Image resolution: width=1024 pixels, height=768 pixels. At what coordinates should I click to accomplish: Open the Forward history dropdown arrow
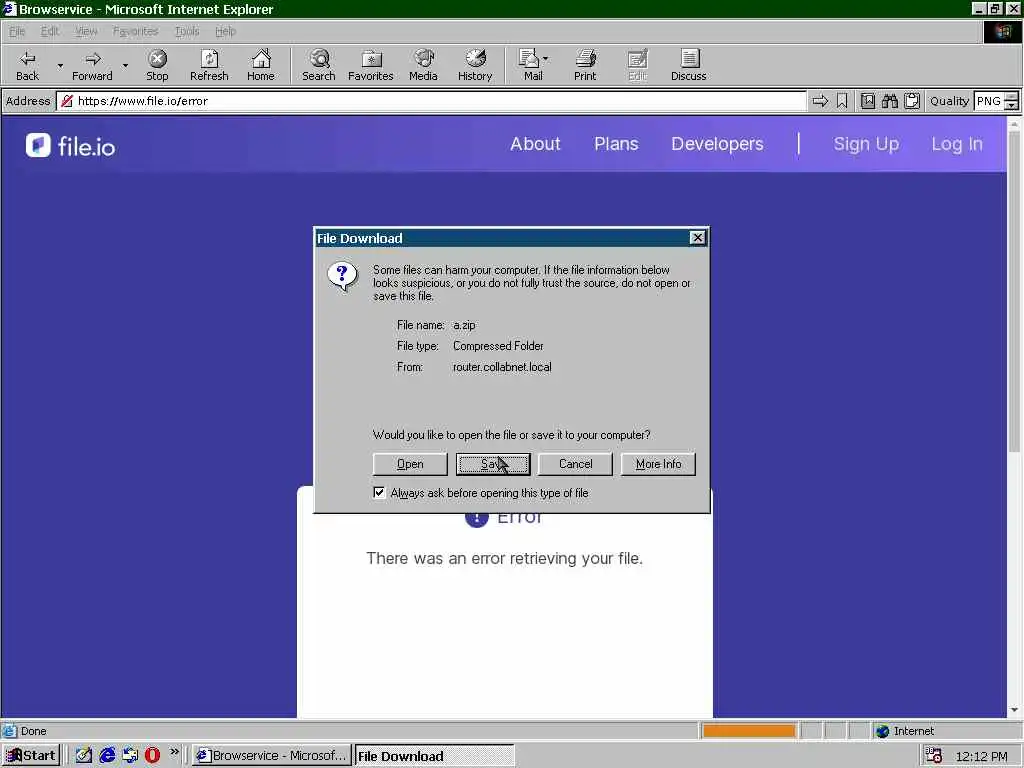pyautogui.click(x=125, y=65)
